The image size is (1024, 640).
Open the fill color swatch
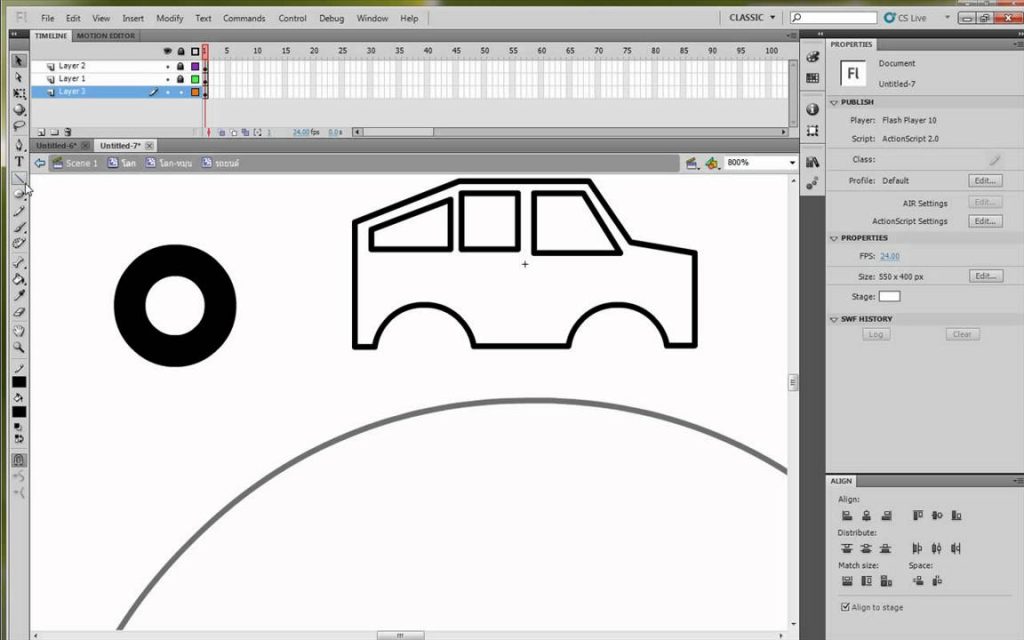[x=19, y=412]
